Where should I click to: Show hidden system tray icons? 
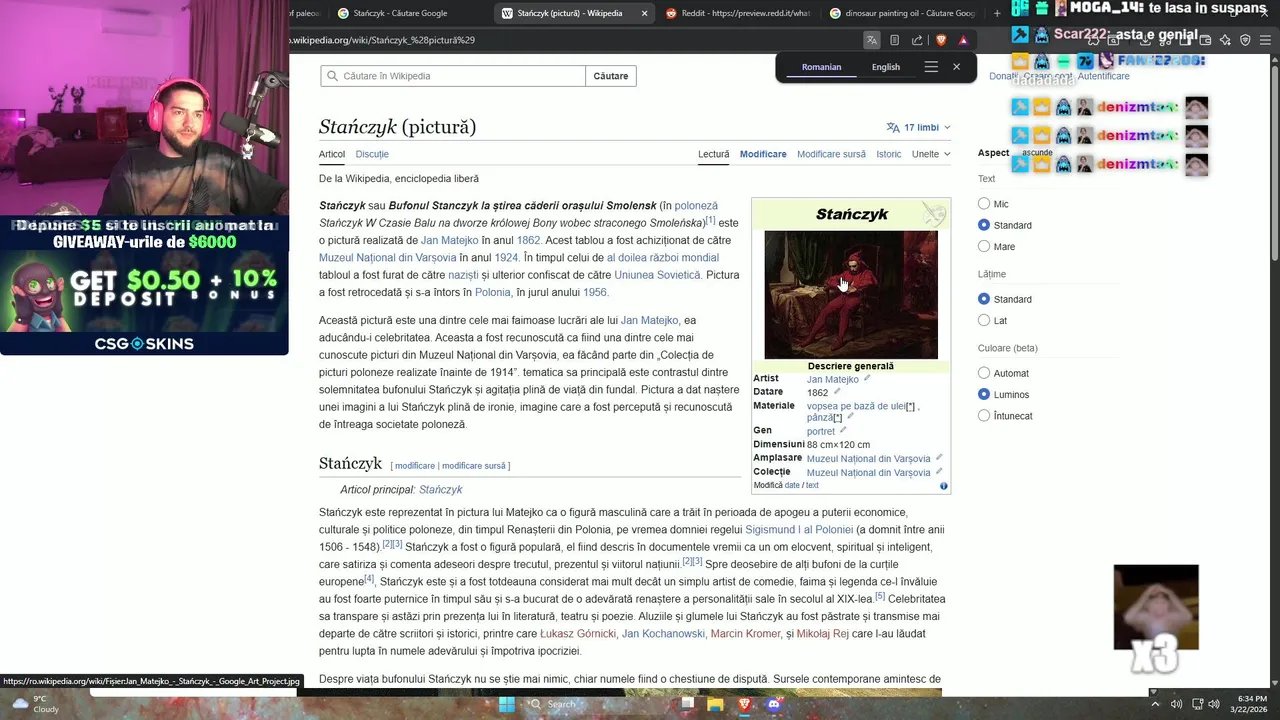pyautogui.click(x=1155, y=704)
